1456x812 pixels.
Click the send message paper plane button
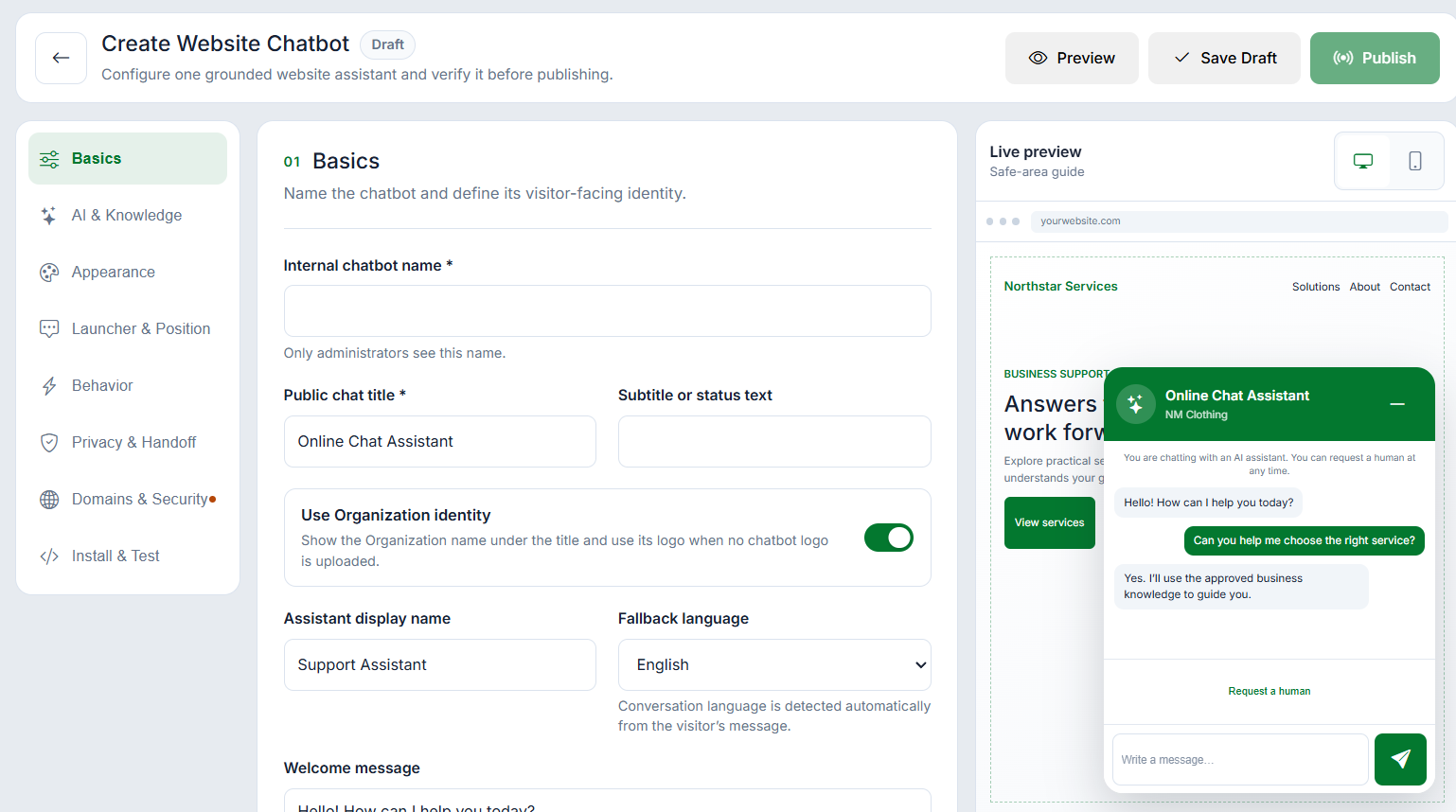pos(1400,759)
